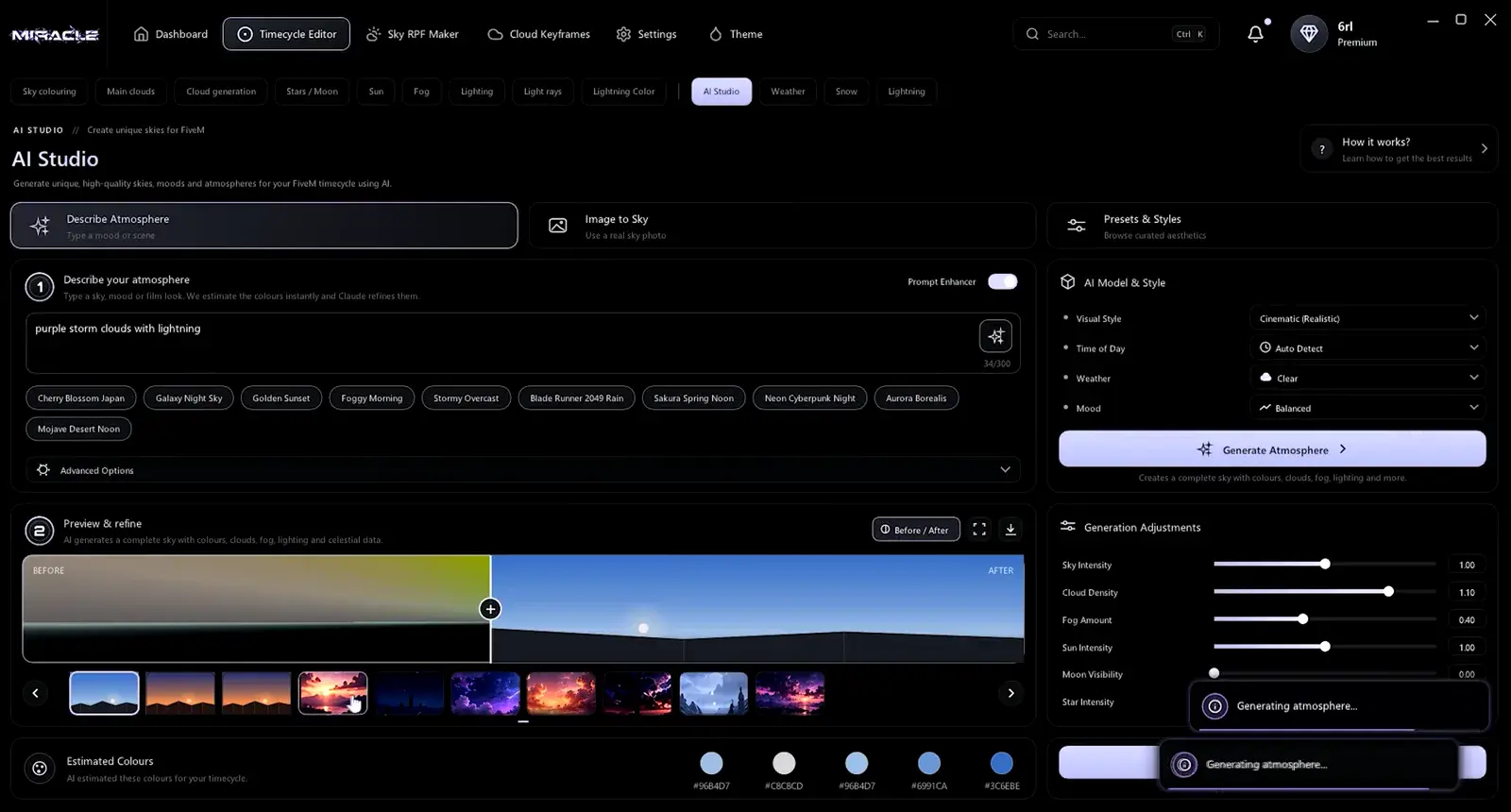Select the Galaxy Night Sky preset chip
The image size is (1511, 812).
[x=189, y=398]
